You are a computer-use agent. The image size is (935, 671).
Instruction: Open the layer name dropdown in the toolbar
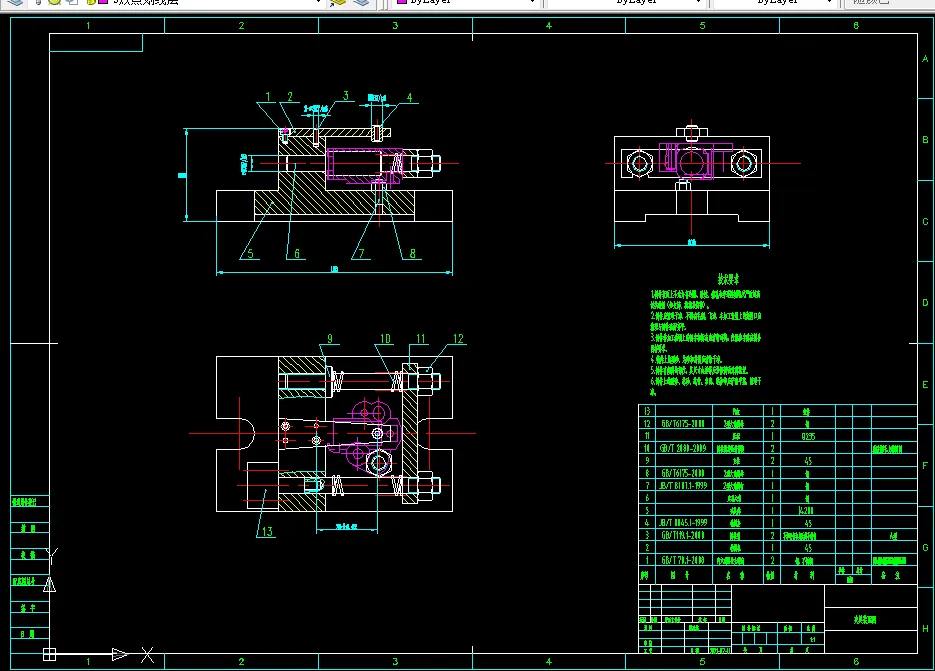pos(318,2)
